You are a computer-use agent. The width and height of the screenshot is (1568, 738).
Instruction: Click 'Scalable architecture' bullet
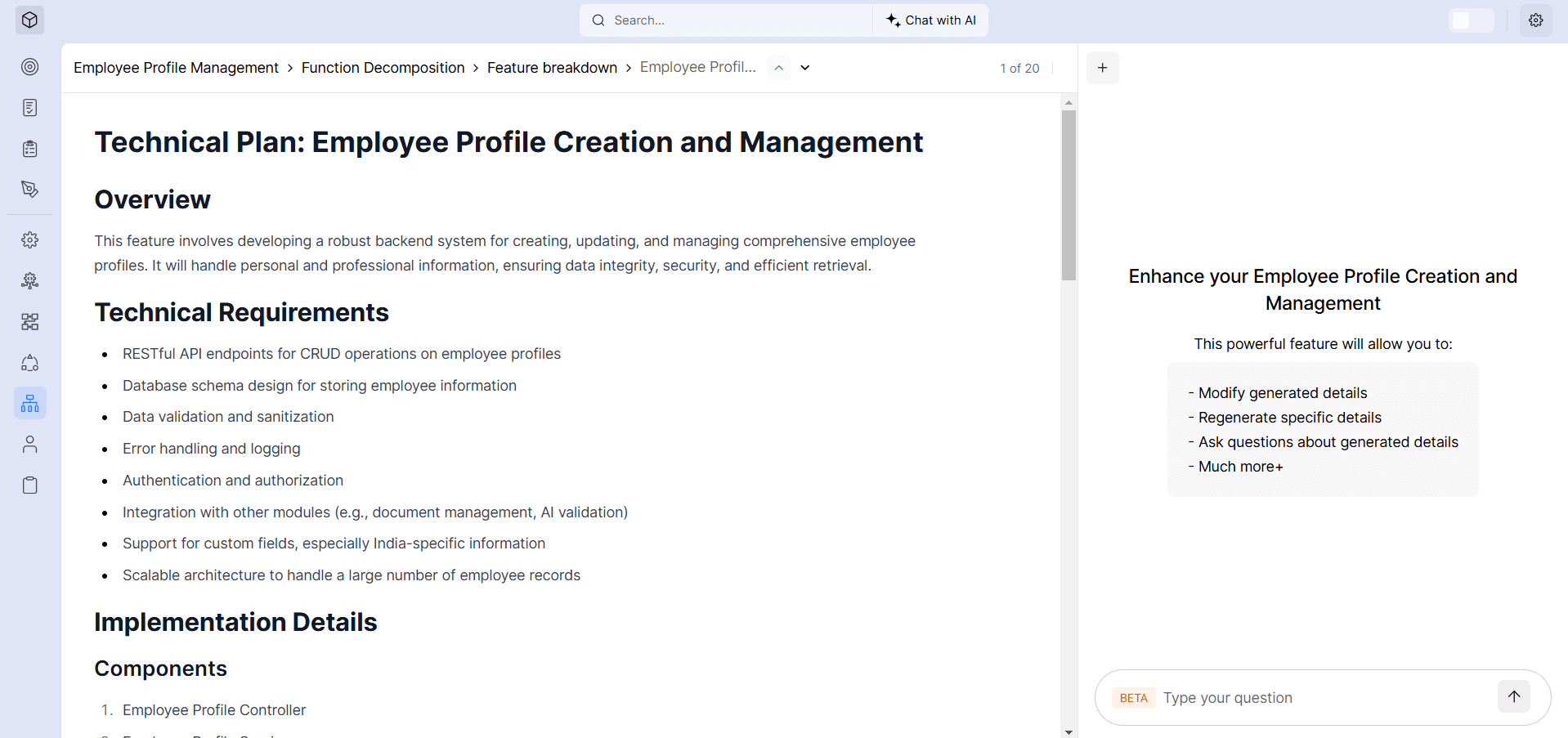pos(352,575)
